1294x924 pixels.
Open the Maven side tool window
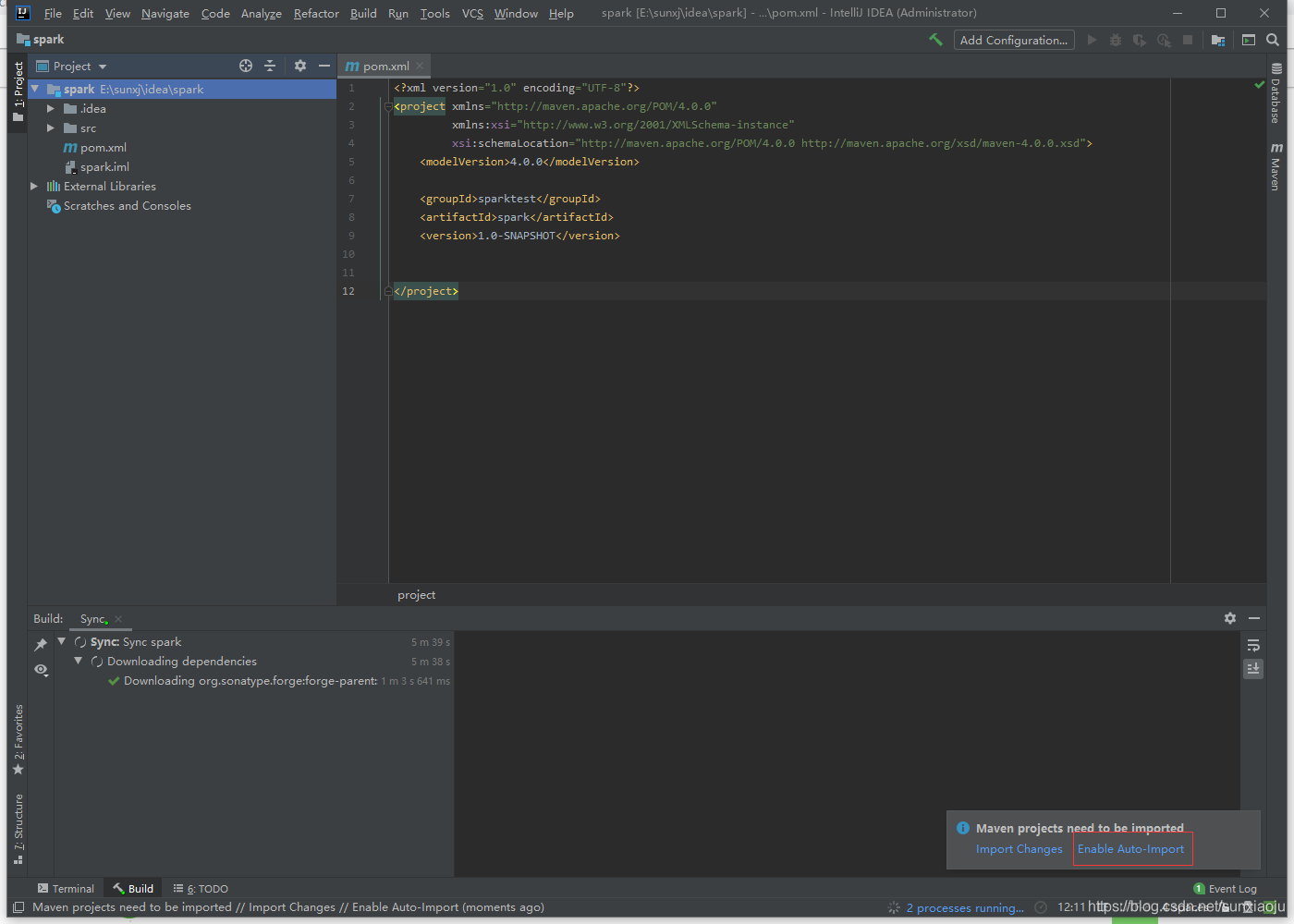(x=1276, y=166)
